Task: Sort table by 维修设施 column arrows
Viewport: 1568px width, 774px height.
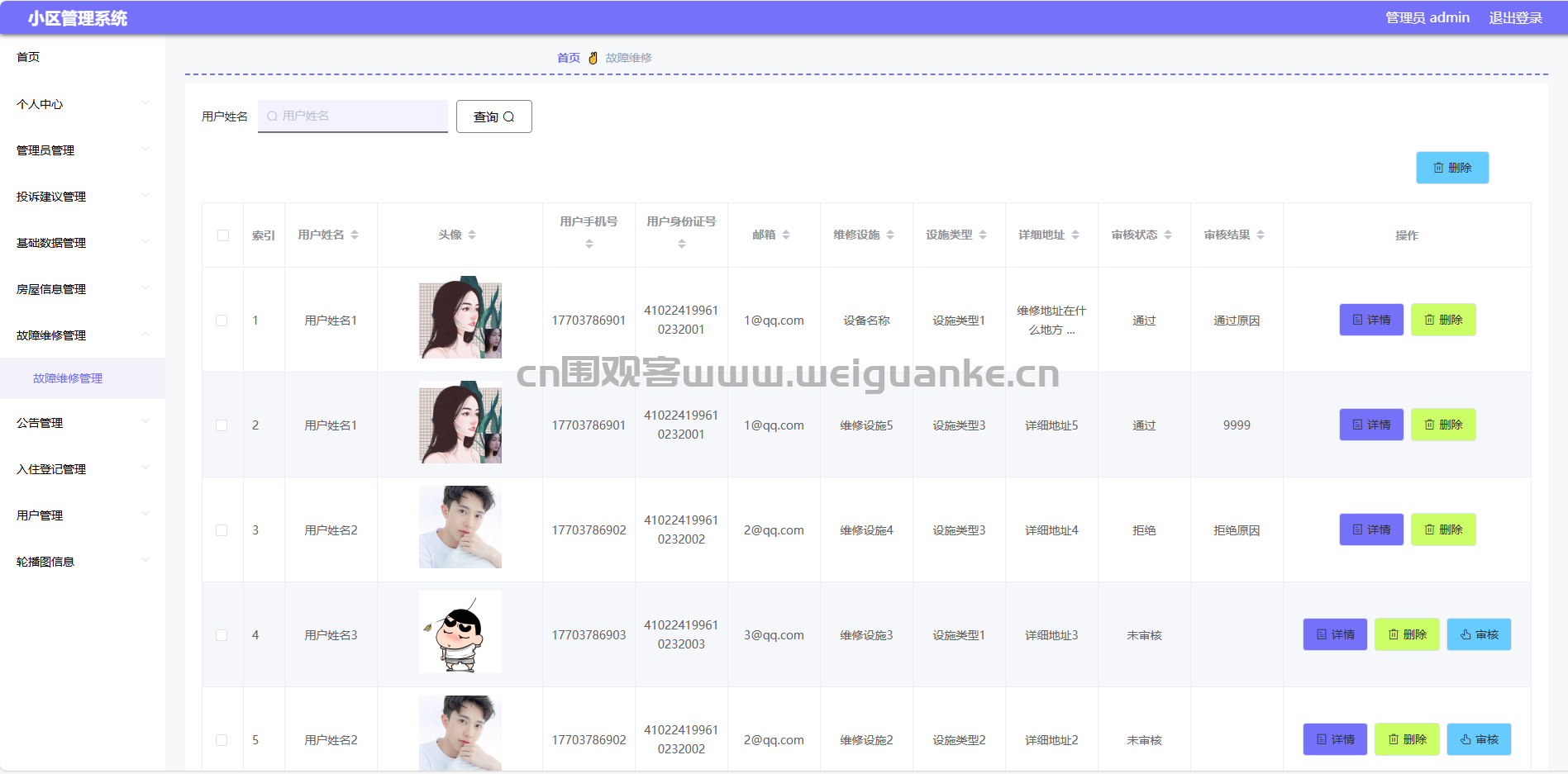Action: [x=890, y=235]
